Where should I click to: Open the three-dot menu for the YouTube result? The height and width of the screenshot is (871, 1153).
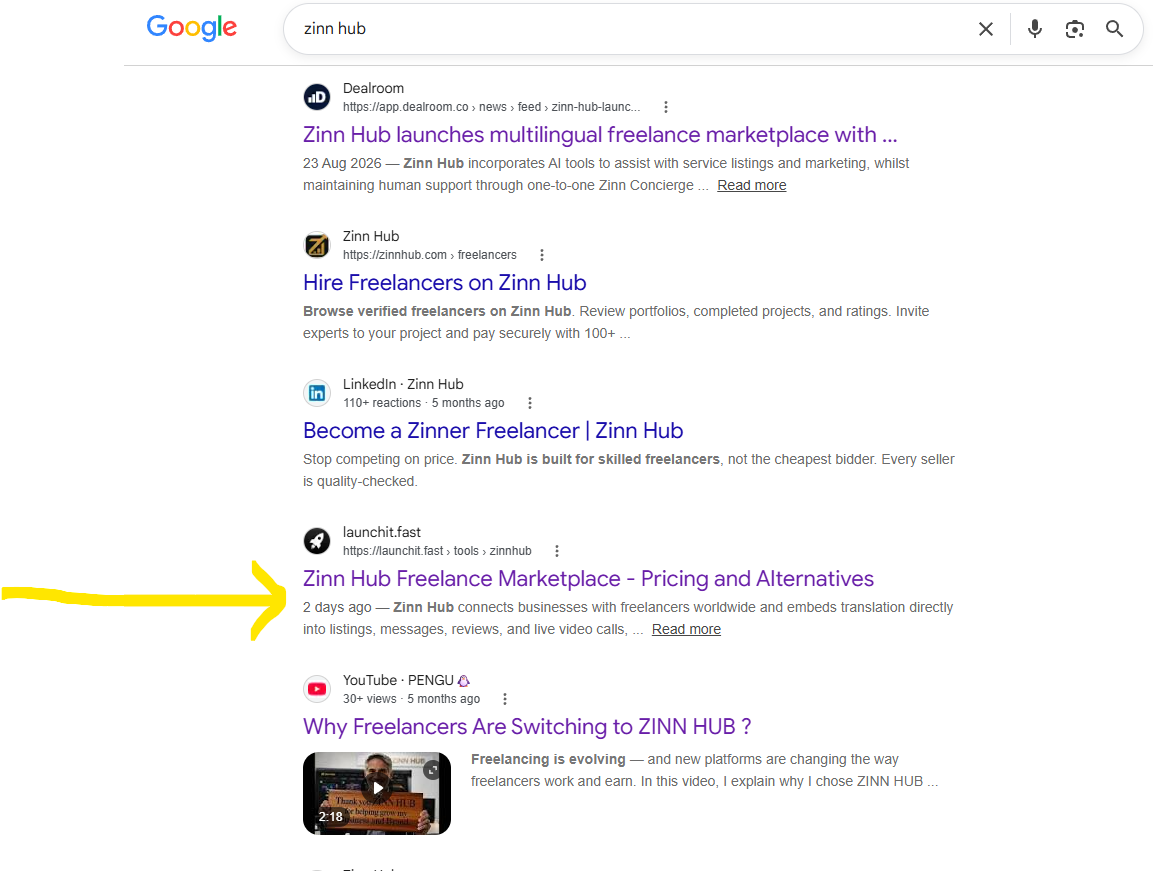pos(505,699)
